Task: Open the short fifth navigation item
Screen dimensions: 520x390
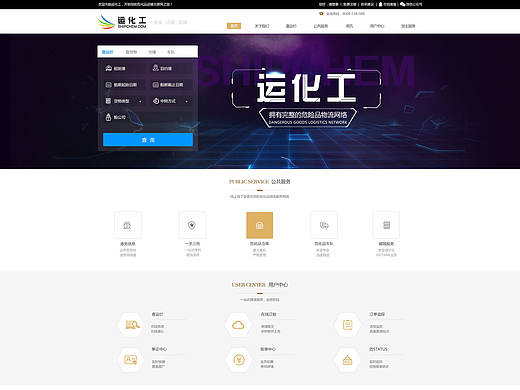Action: 349,26
